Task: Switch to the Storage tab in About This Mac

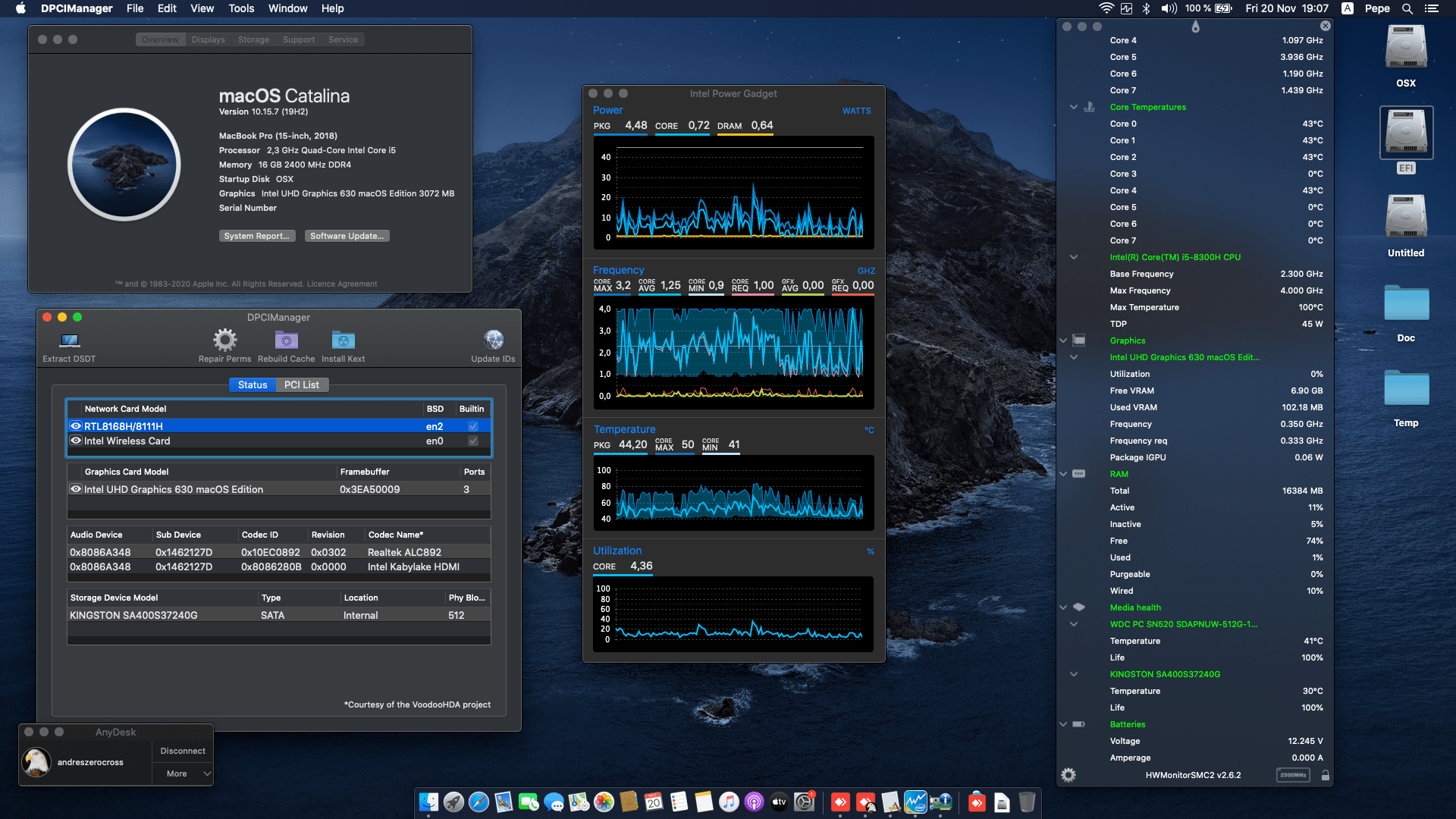Action: (x=253, y=39)
